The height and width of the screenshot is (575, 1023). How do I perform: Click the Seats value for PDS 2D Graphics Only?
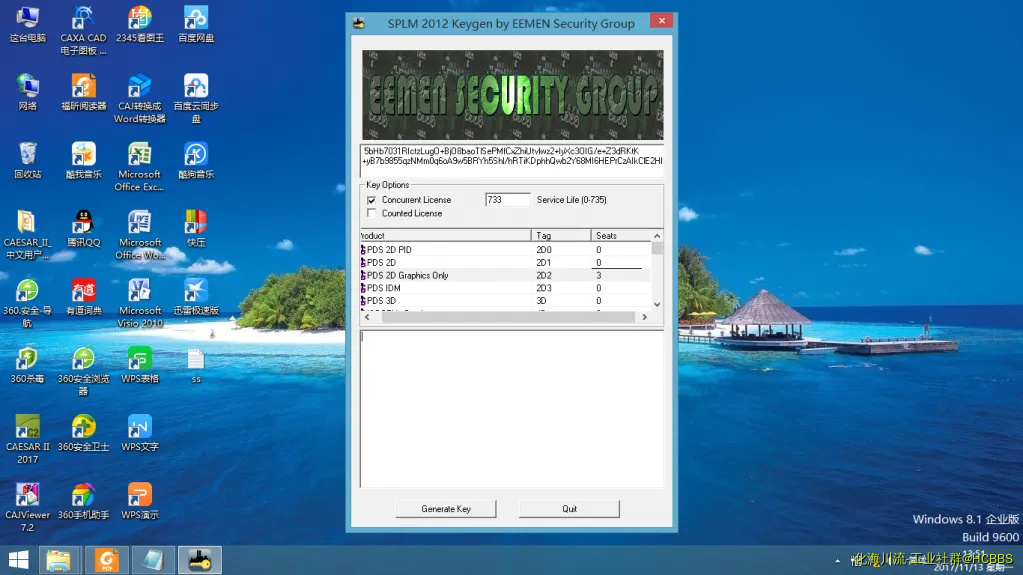[598, 275]
